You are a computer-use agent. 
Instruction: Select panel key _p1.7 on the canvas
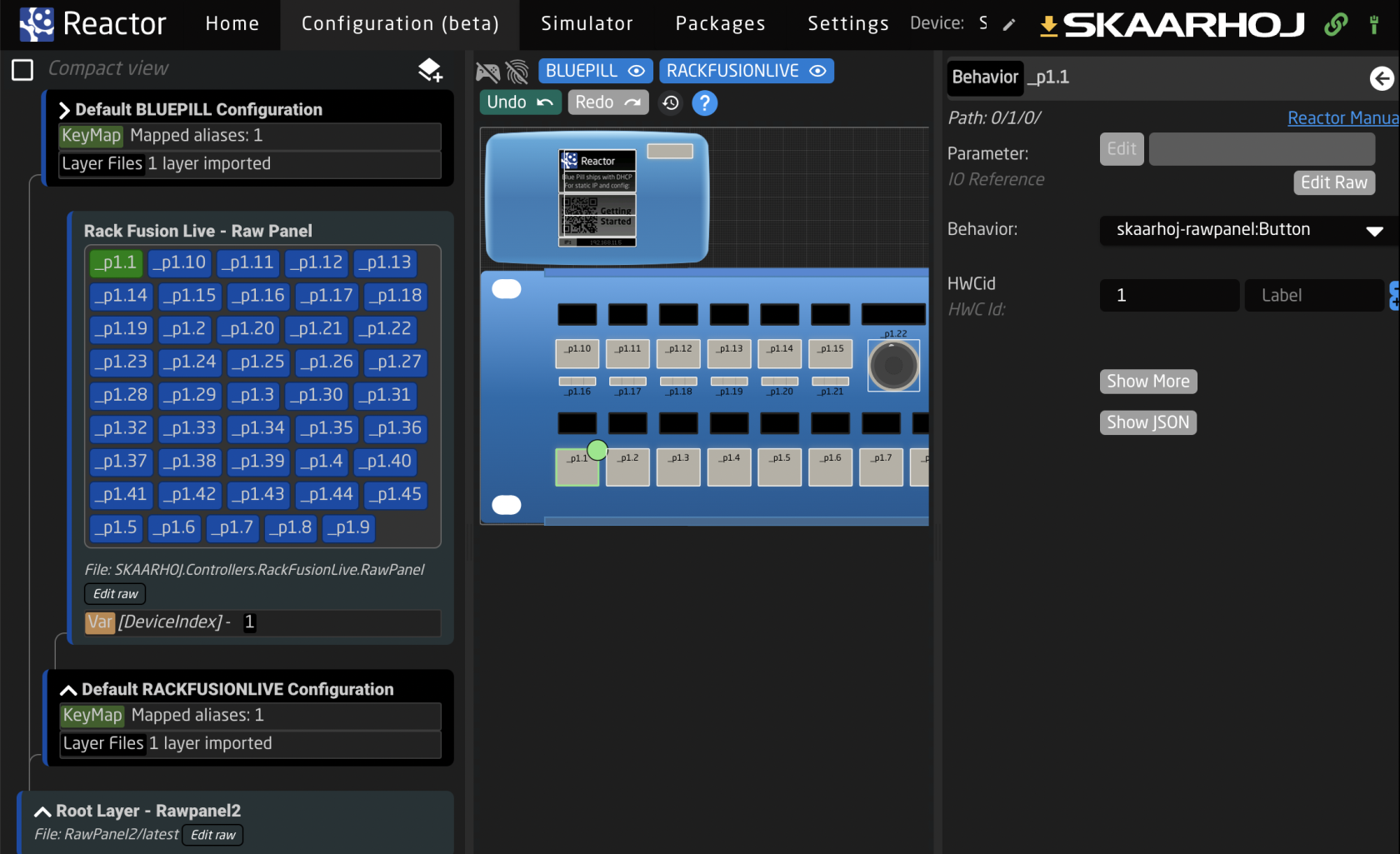click(x=881, y=467)
